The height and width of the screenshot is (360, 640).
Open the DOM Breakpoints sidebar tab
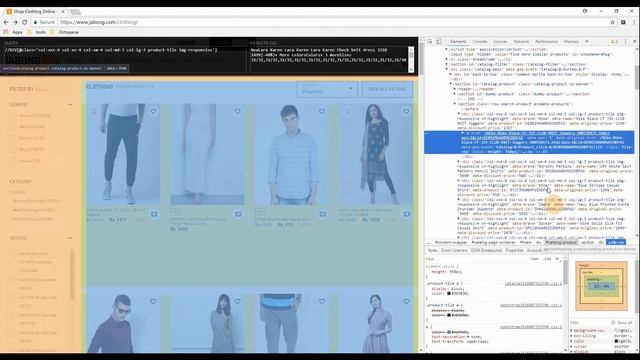(486, 250)
